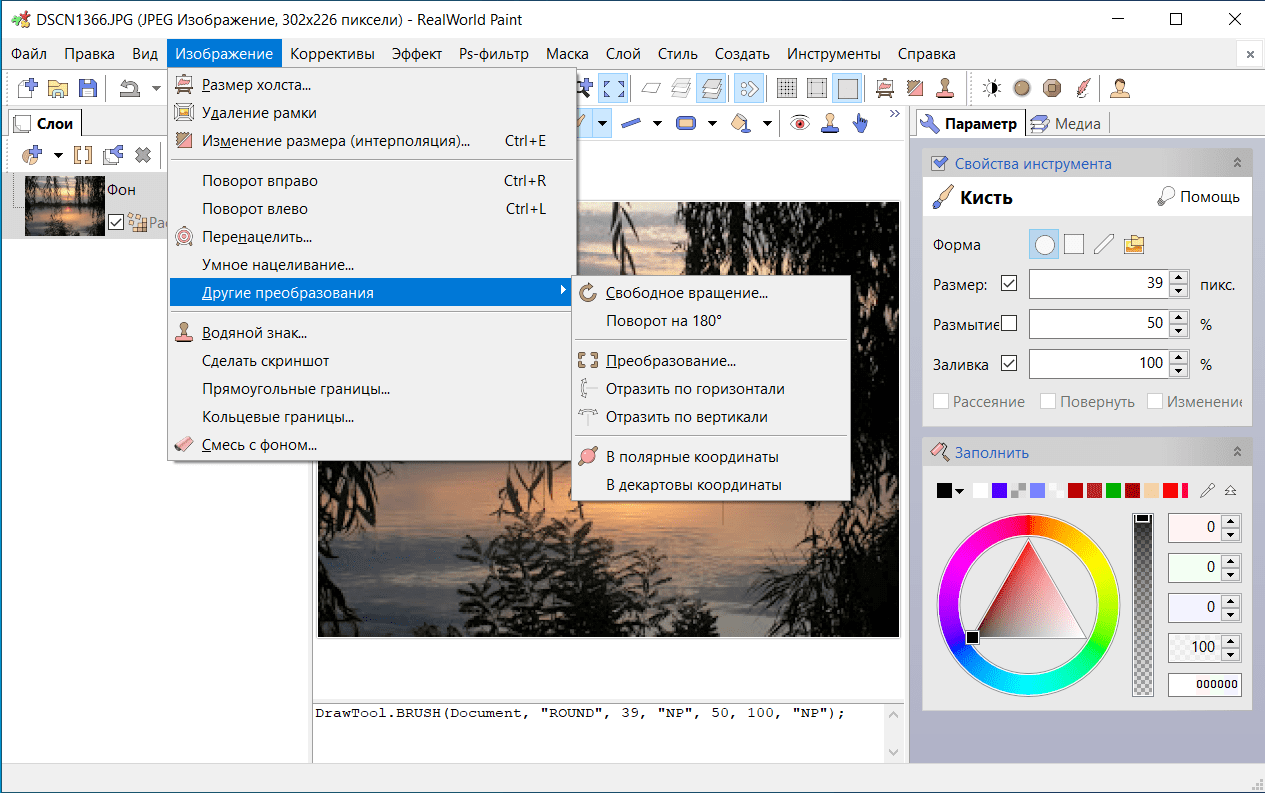The height and width of the screenshot is (793, 1265).
Task: Select the round brush shape
Action: coord(1045,244)
